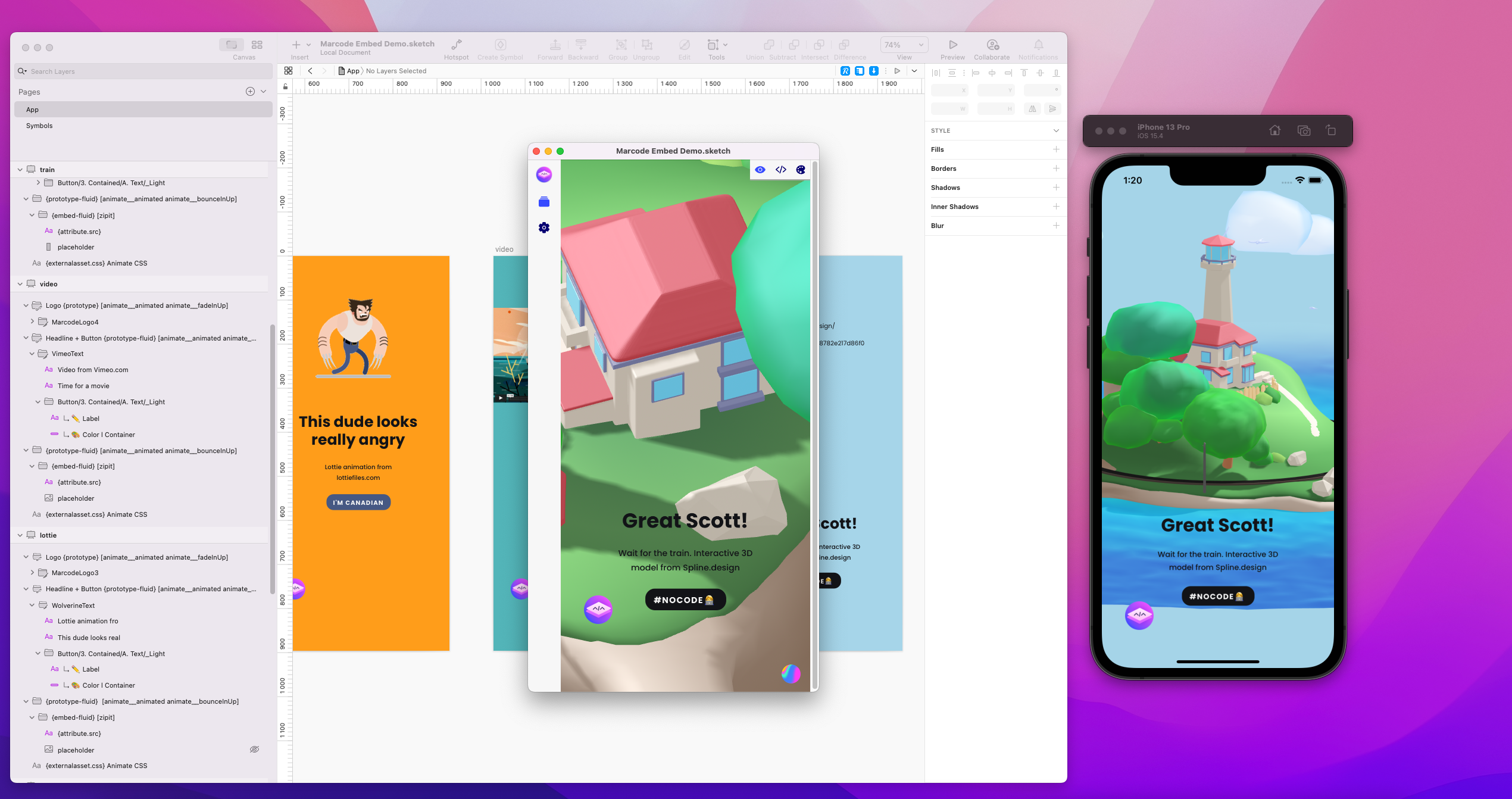Switch to grid view in the canvas header
Screen dimensions: 1512x799
coord(289,70)
